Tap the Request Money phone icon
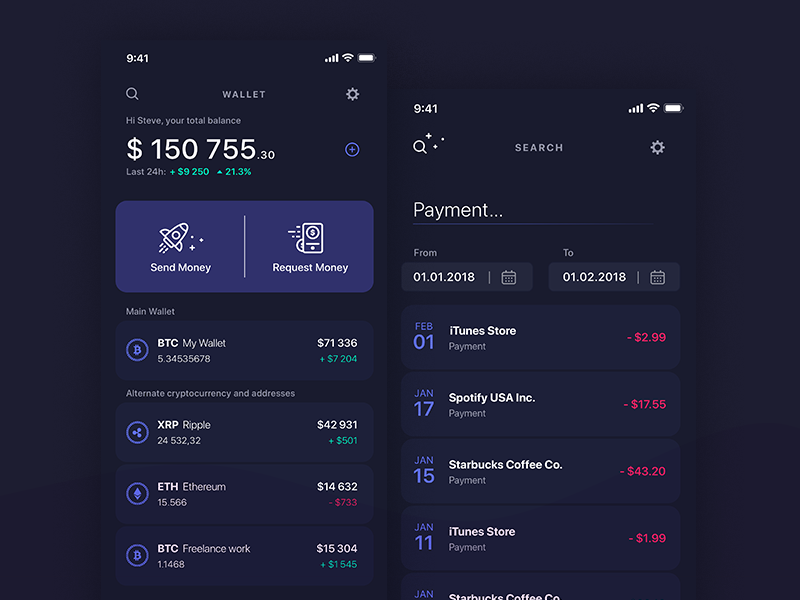 [307, 238]
